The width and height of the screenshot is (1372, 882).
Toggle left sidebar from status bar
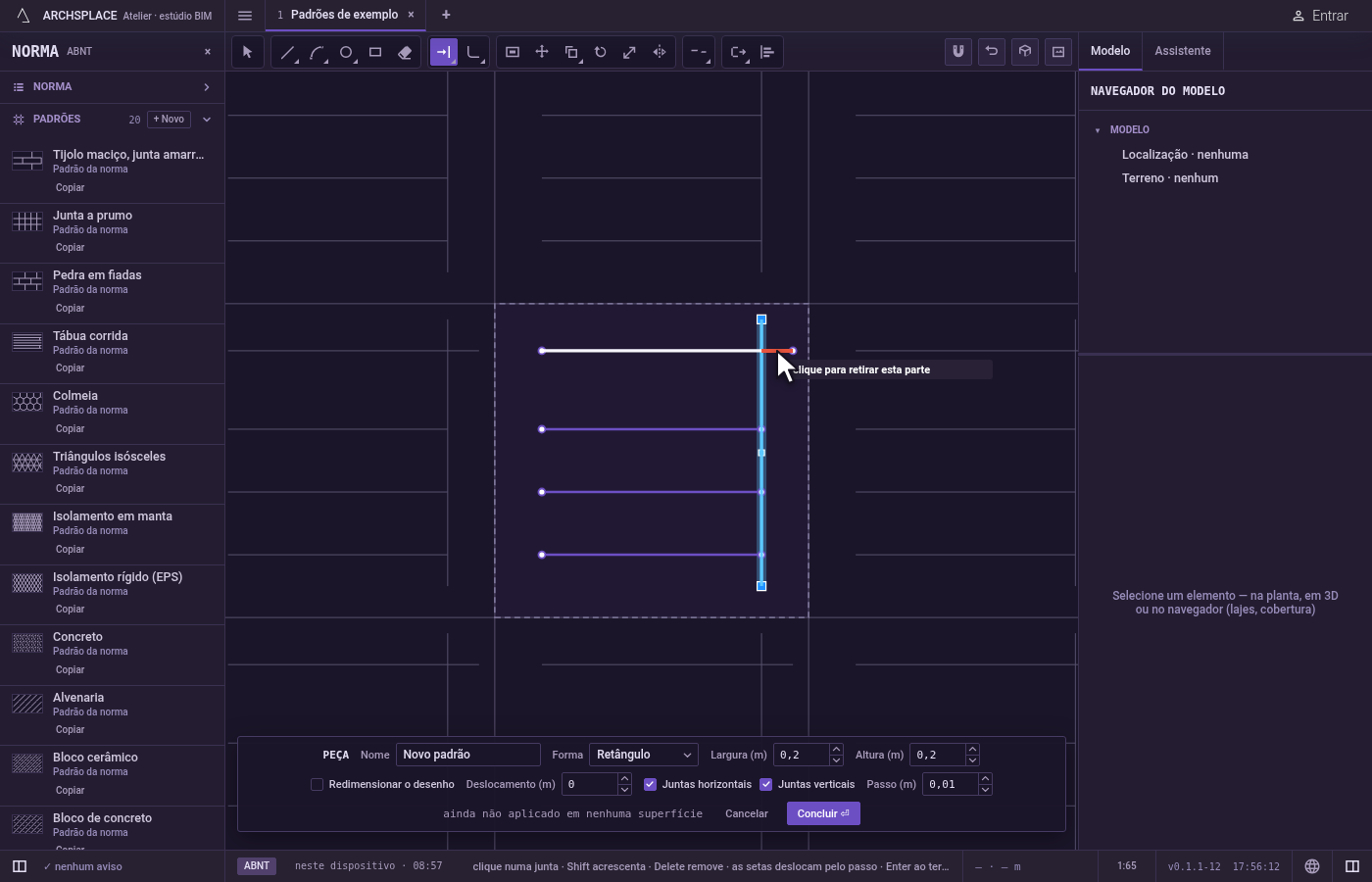(x=20, y=866)
